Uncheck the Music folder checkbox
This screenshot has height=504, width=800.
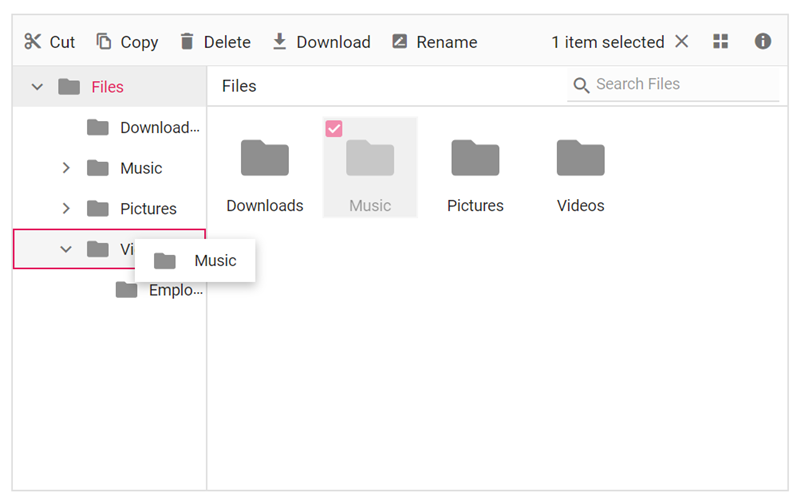pyautogui.click(x=334, y=128)
